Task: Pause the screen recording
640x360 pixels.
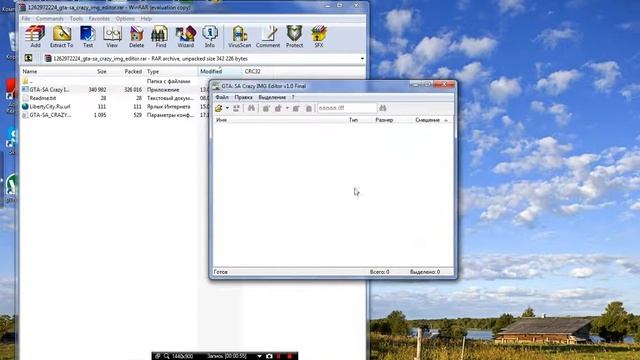Action: click(x=279, y=356)
